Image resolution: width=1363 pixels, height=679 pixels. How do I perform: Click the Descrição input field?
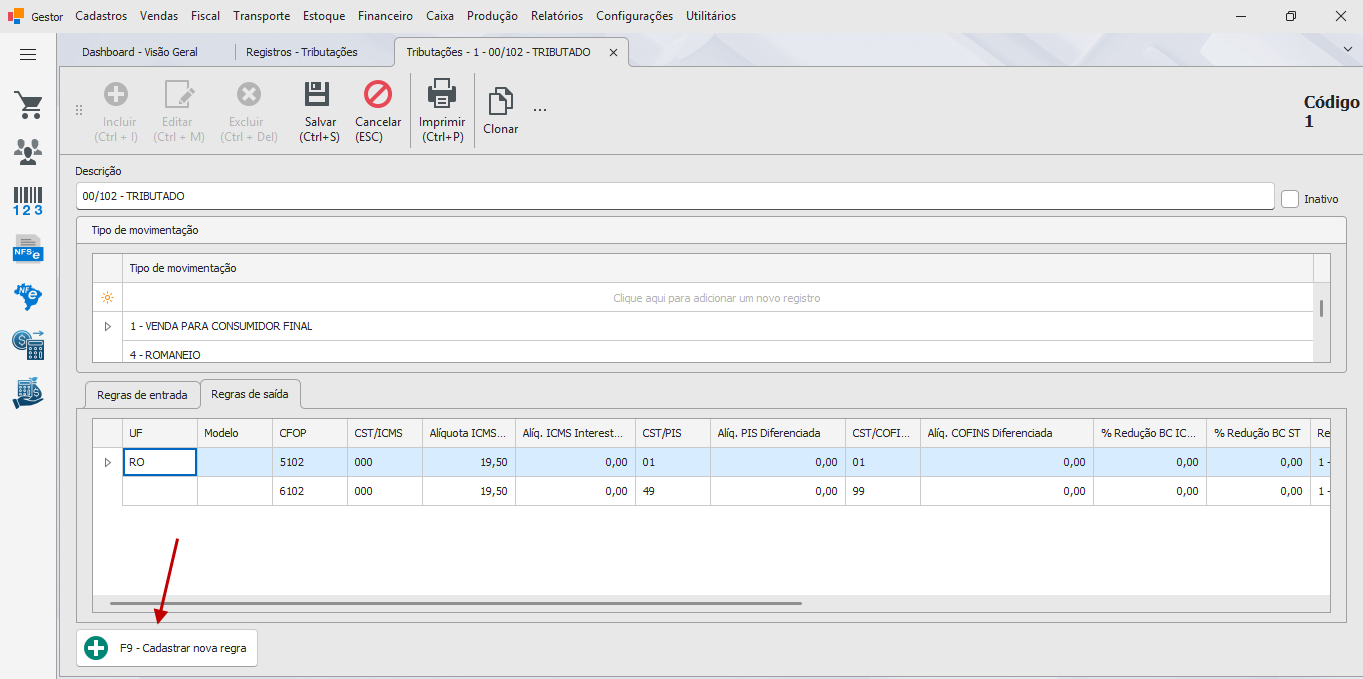point(675,196)
